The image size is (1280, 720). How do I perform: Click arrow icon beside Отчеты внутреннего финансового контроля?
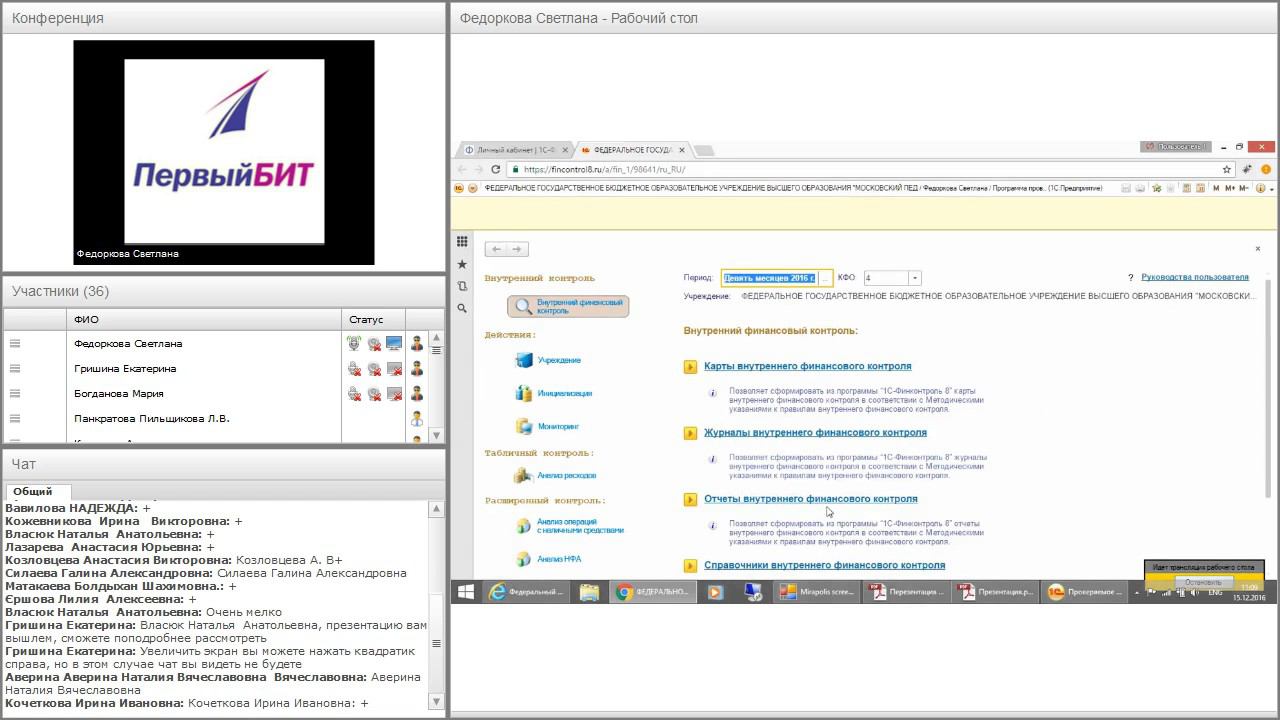[690, 499]
